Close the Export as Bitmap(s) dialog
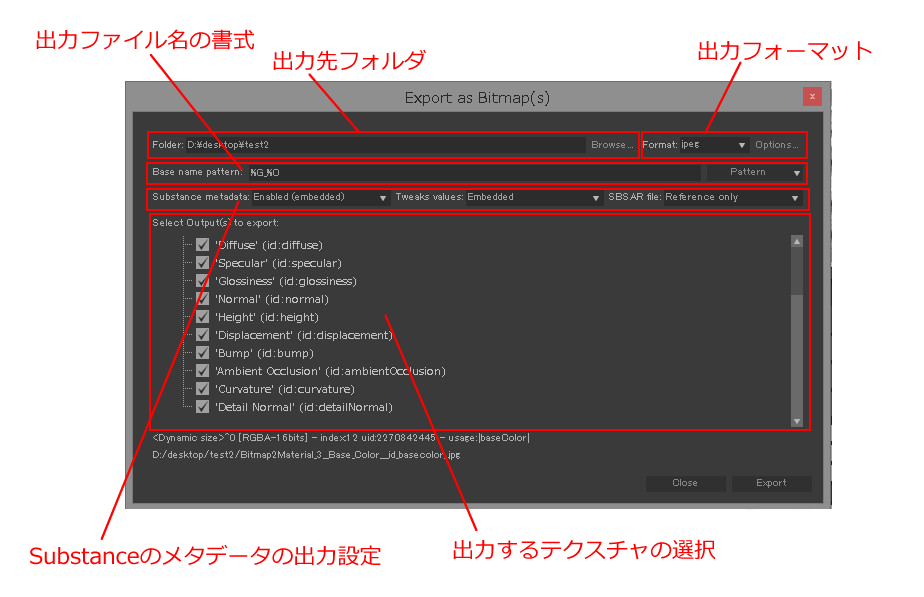This screenshot has height=597, width=924. click(x=812, y=97)
